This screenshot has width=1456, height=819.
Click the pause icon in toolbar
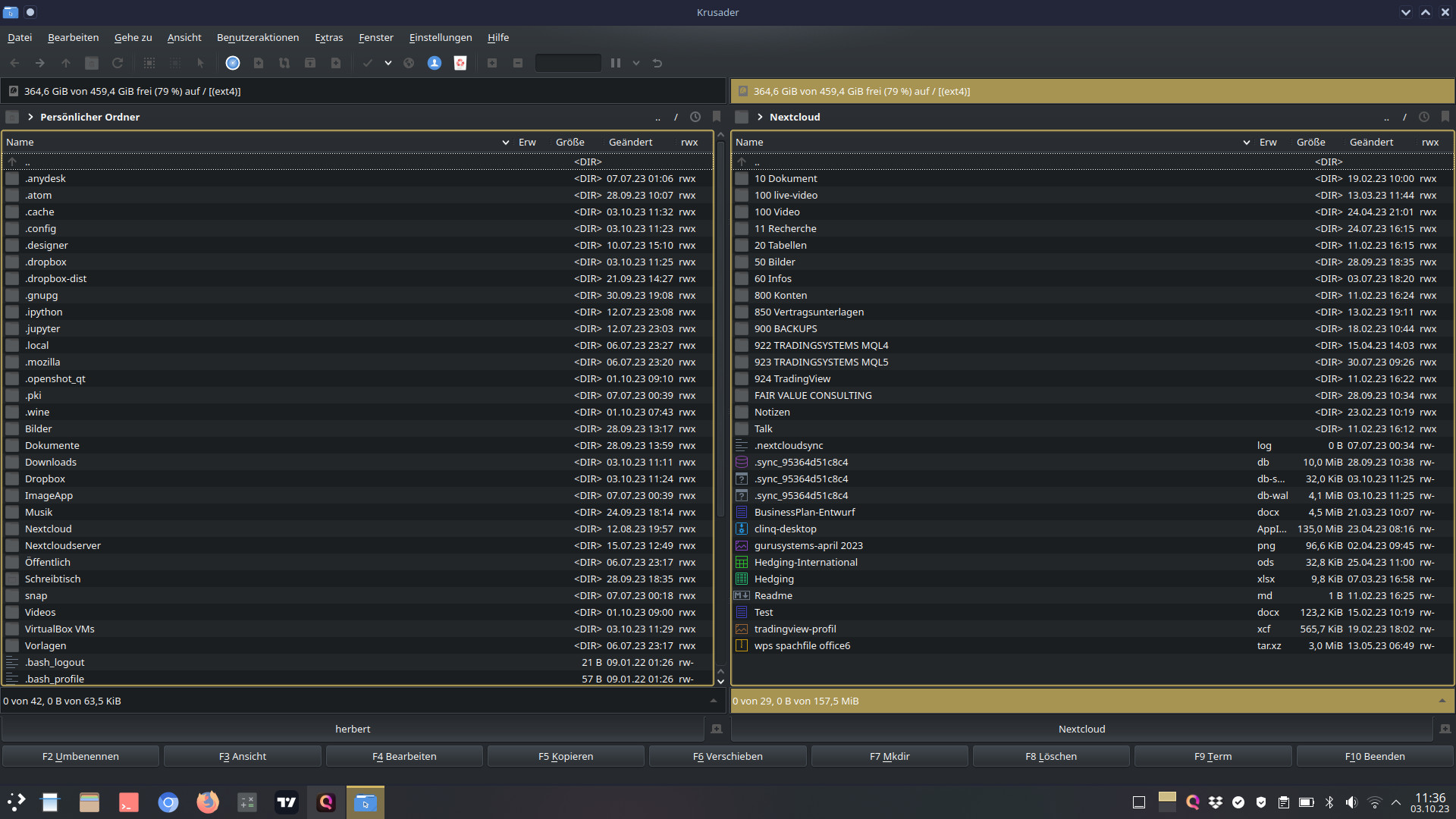point(616,63)
